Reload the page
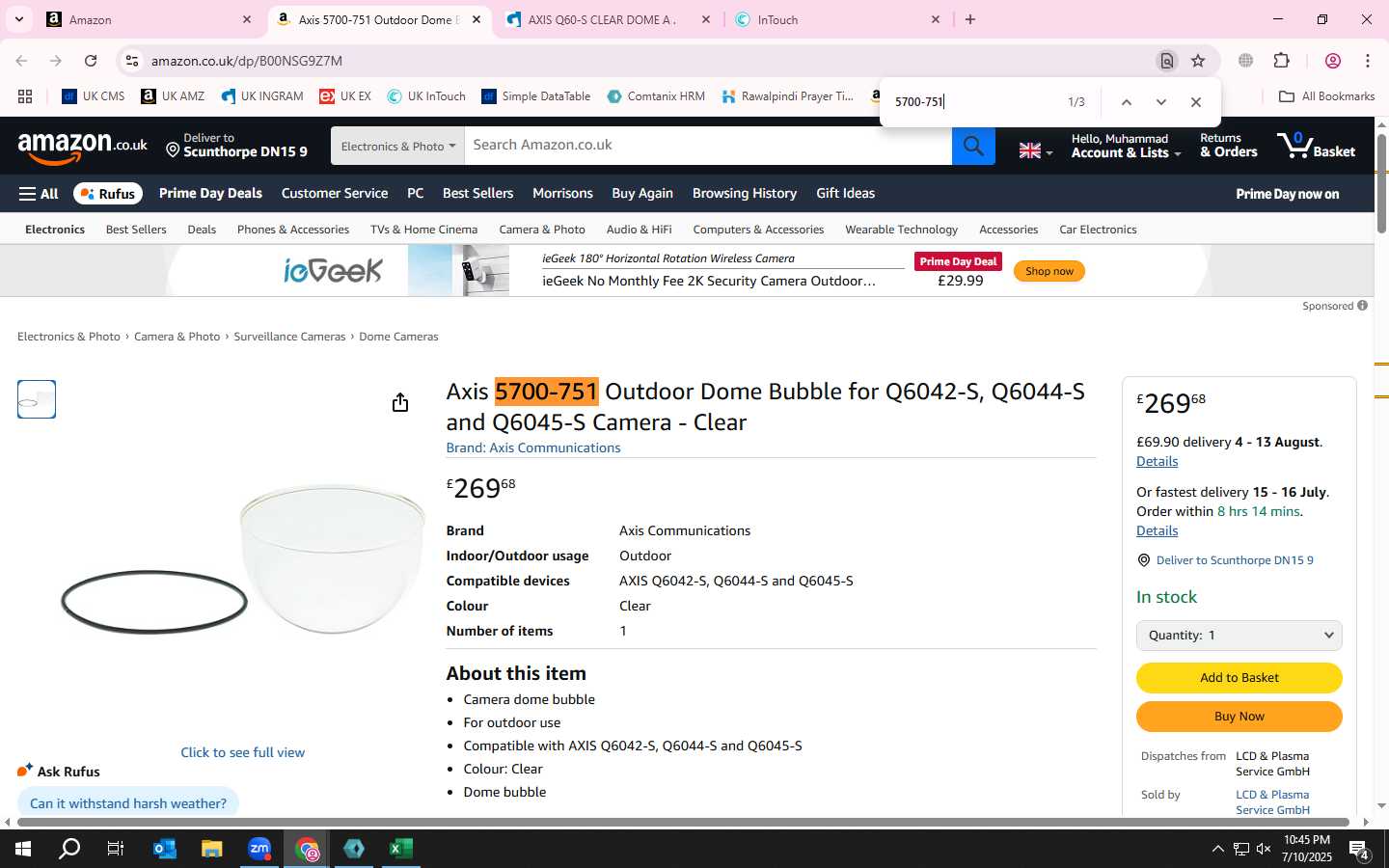Image resolution: width=1389 pixels, height=868 pixels. (x=91, y=61)
